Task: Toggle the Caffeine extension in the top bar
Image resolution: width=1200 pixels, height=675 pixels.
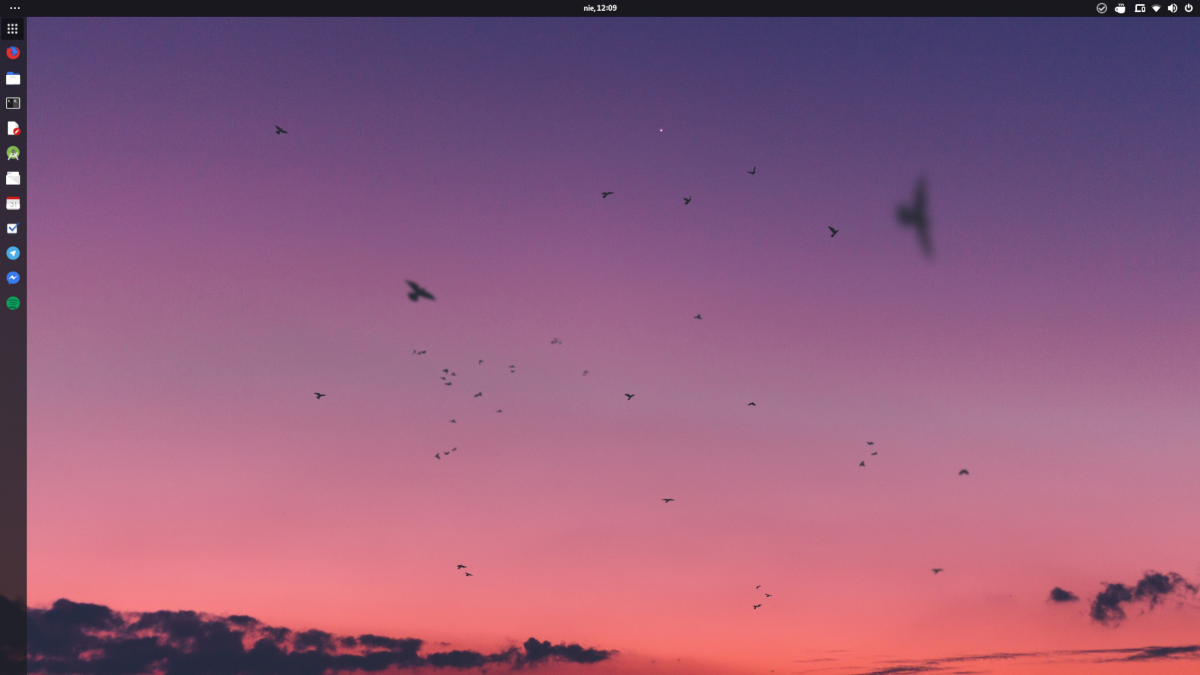Action: [1120, 8]
